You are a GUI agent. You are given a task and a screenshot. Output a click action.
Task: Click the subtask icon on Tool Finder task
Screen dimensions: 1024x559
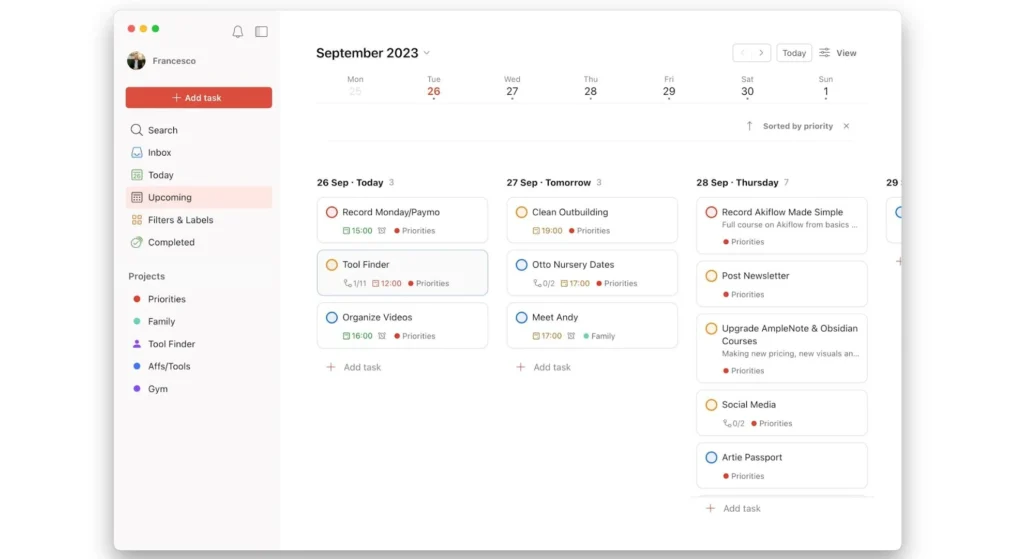tap(347, 283)
